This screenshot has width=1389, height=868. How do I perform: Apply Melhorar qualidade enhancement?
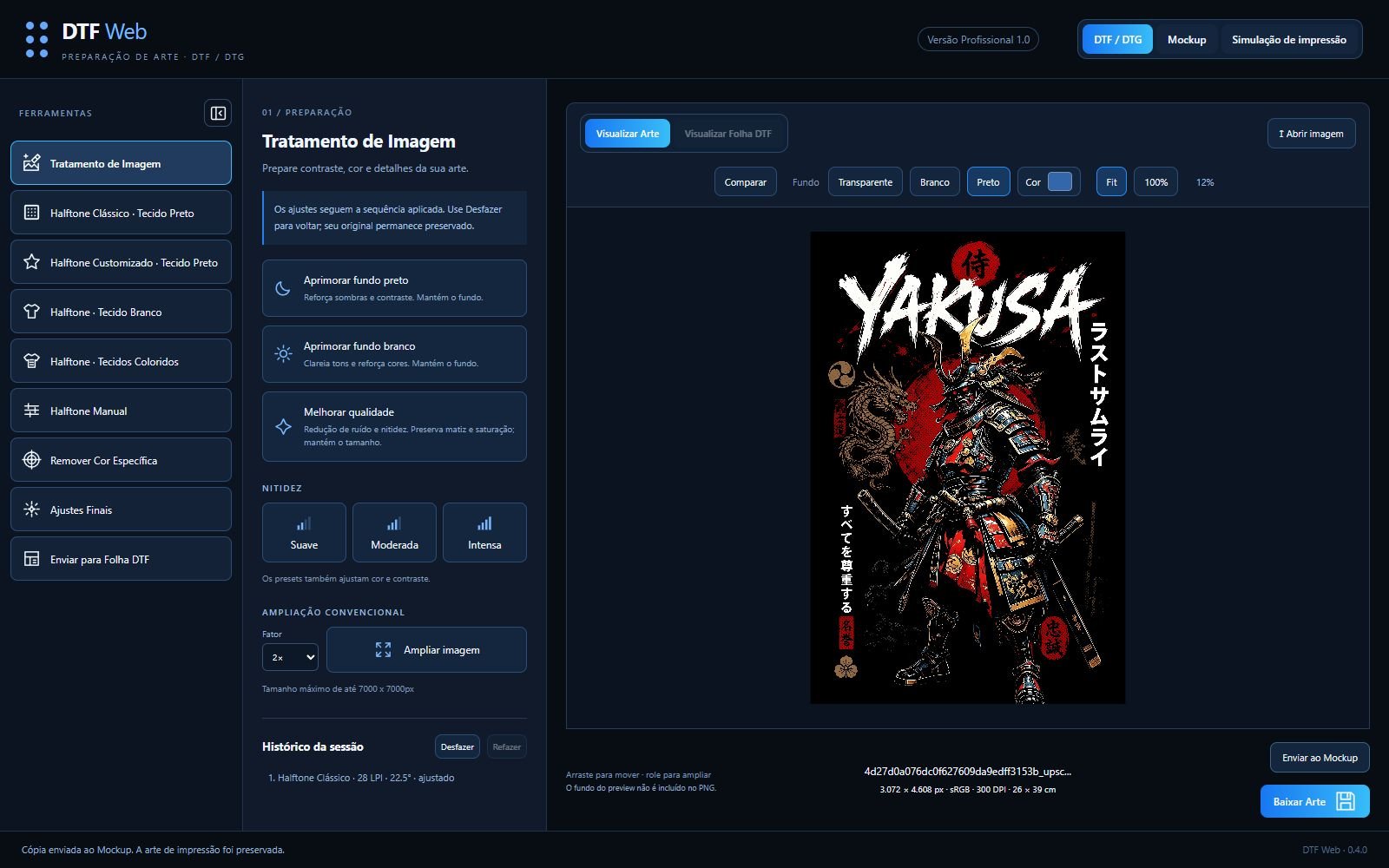[394, 426]
